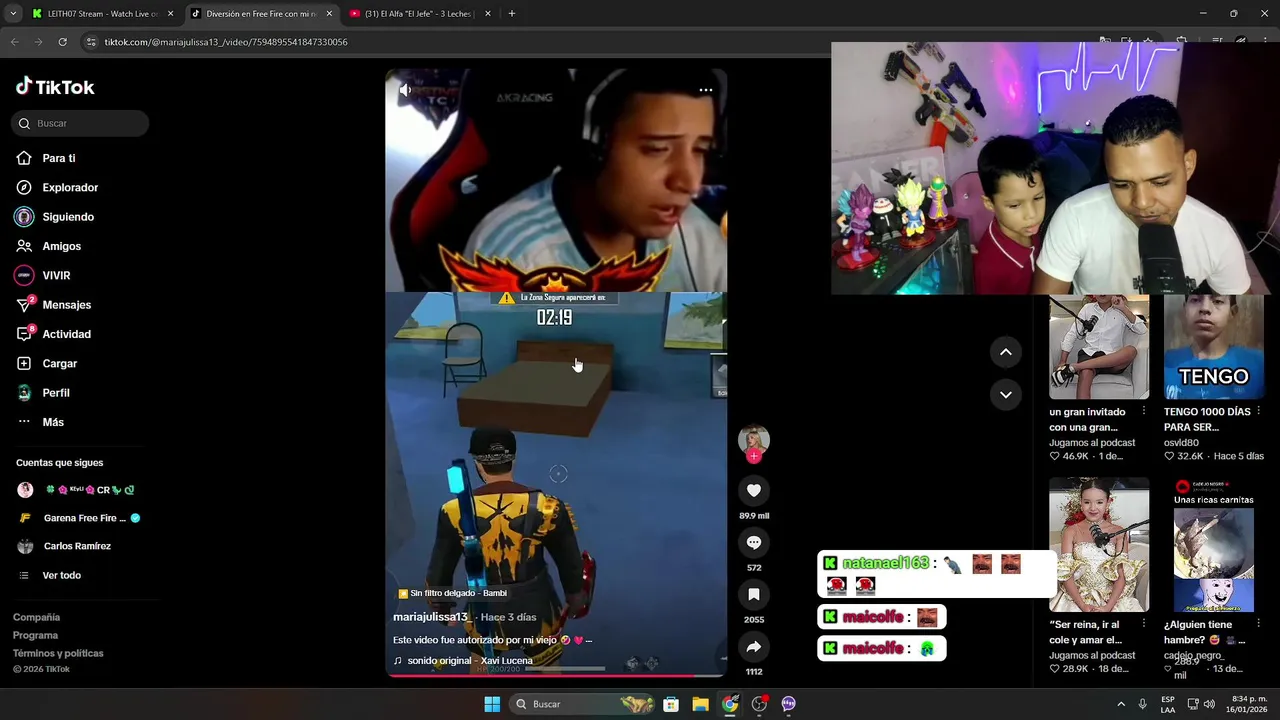Seek on red video progress bar

tap(556, 676)
